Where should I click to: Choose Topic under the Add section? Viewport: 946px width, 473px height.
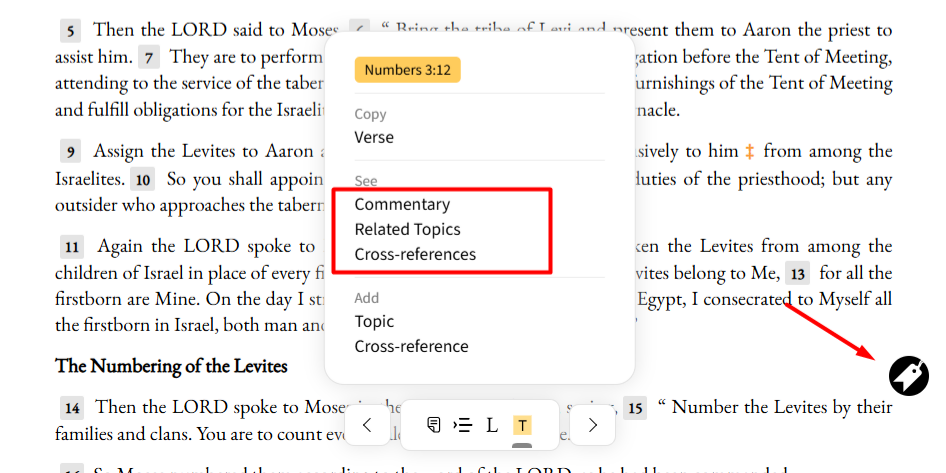coord(374,322)
